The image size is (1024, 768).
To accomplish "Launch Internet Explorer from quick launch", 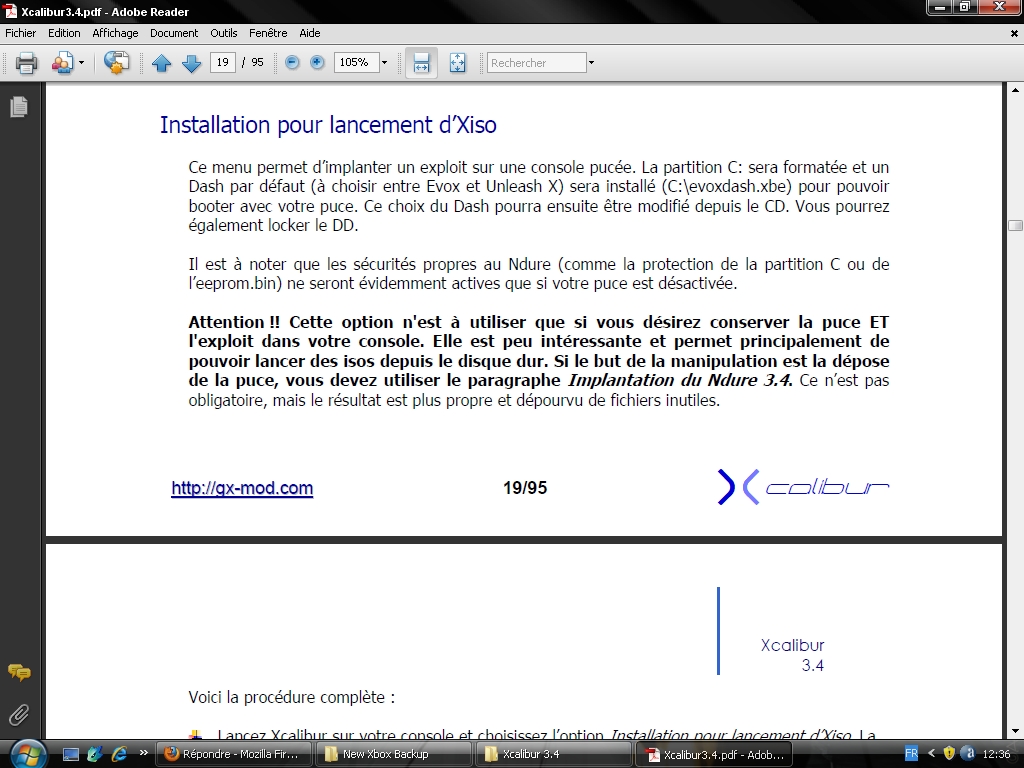I will coord(120,754).
